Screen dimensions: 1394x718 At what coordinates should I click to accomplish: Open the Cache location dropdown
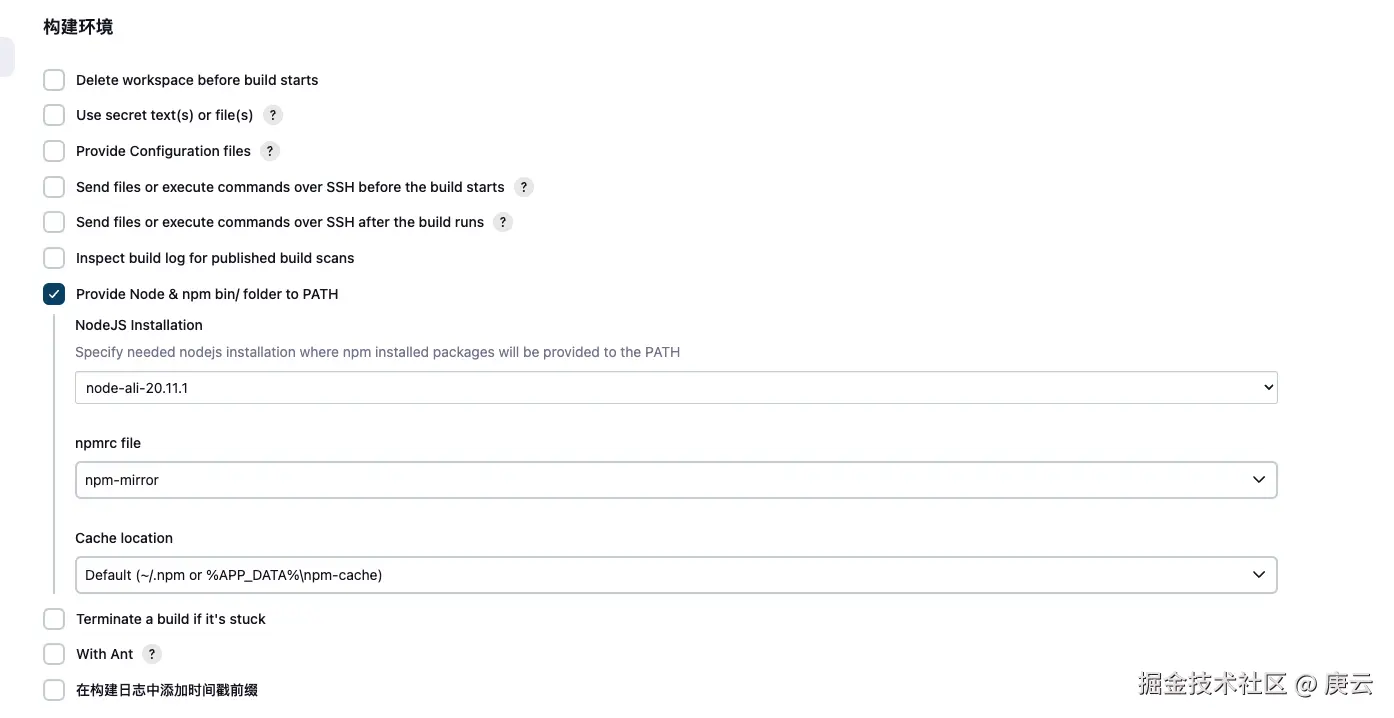(x=676, y=575)
